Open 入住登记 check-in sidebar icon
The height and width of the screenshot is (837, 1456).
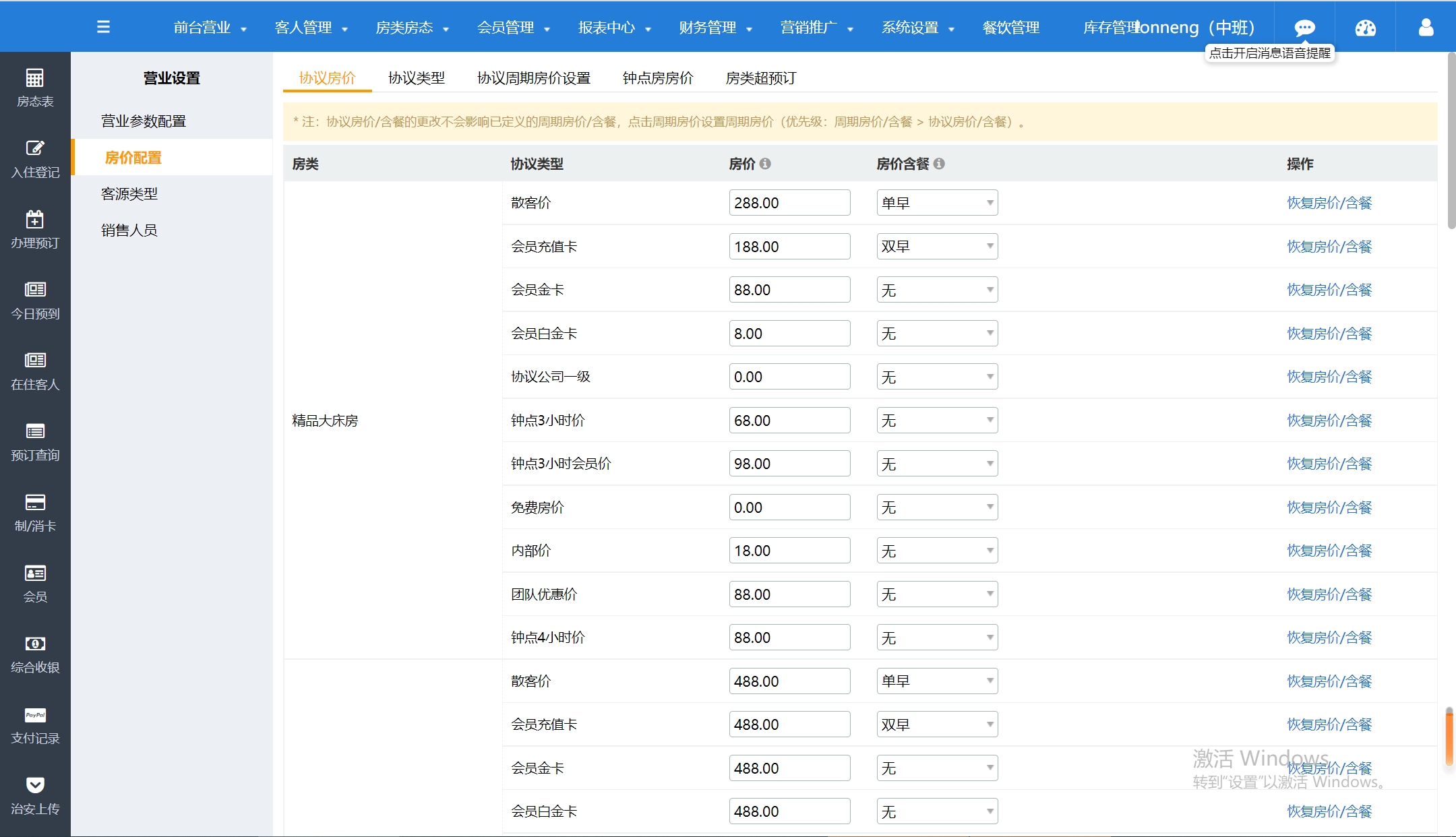click(x=35, y=159)
